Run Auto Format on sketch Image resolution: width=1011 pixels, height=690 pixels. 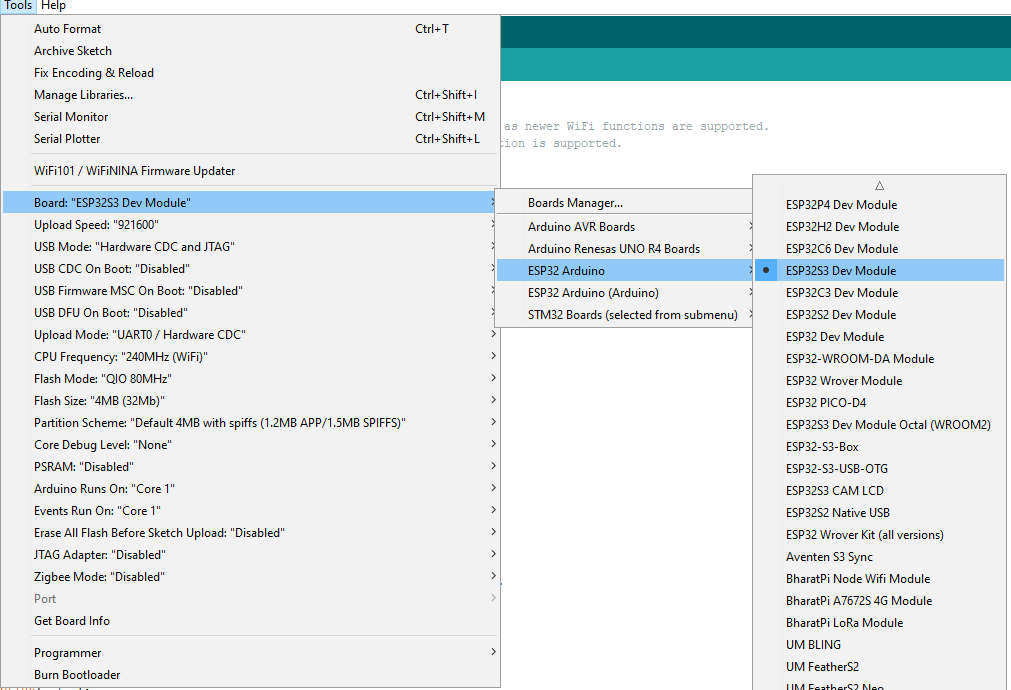click(67, 29)
